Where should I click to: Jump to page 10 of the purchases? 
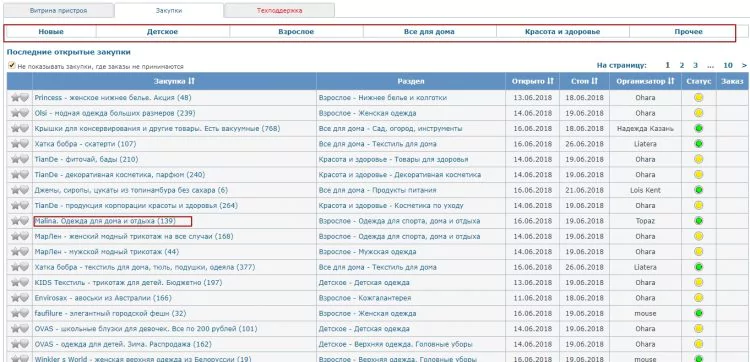[728, 66]
